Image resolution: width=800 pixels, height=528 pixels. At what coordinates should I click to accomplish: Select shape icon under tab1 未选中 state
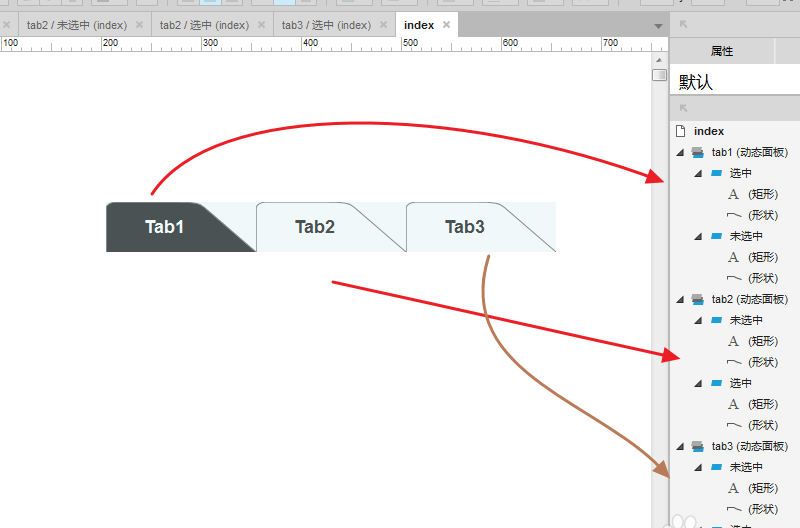(x=733, y=278)
